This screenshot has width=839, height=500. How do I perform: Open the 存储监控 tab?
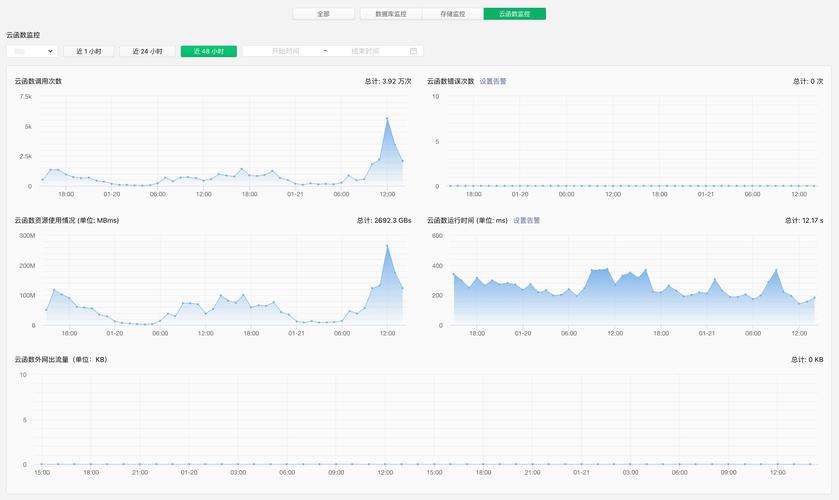click(x=452, y=14)
